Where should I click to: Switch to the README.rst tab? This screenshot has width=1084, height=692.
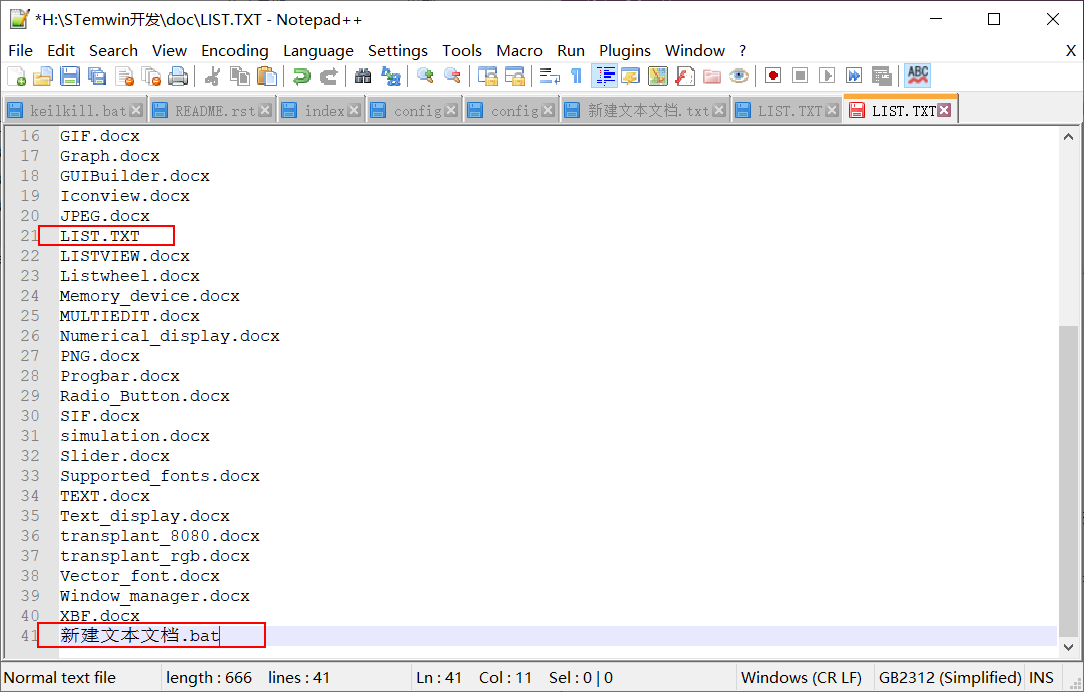pos(214,111)
